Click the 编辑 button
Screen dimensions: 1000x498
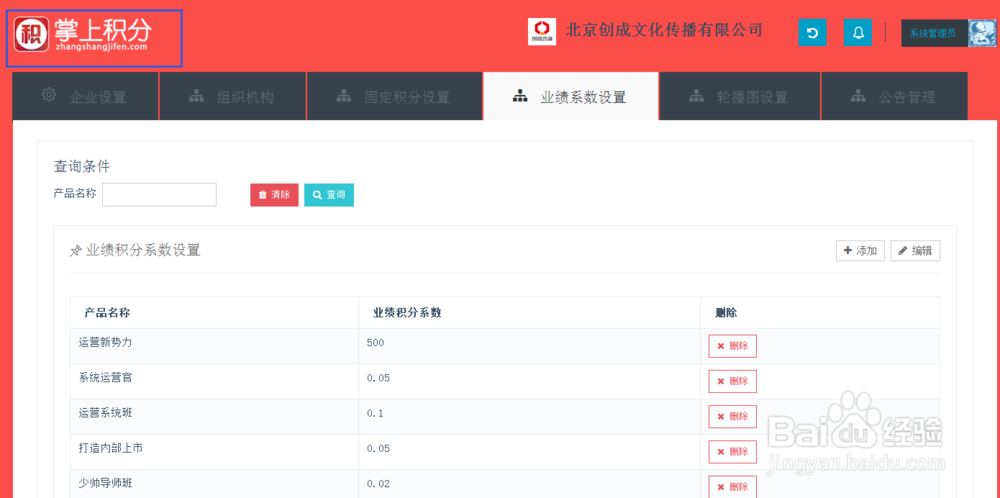[x=915, y=251]
